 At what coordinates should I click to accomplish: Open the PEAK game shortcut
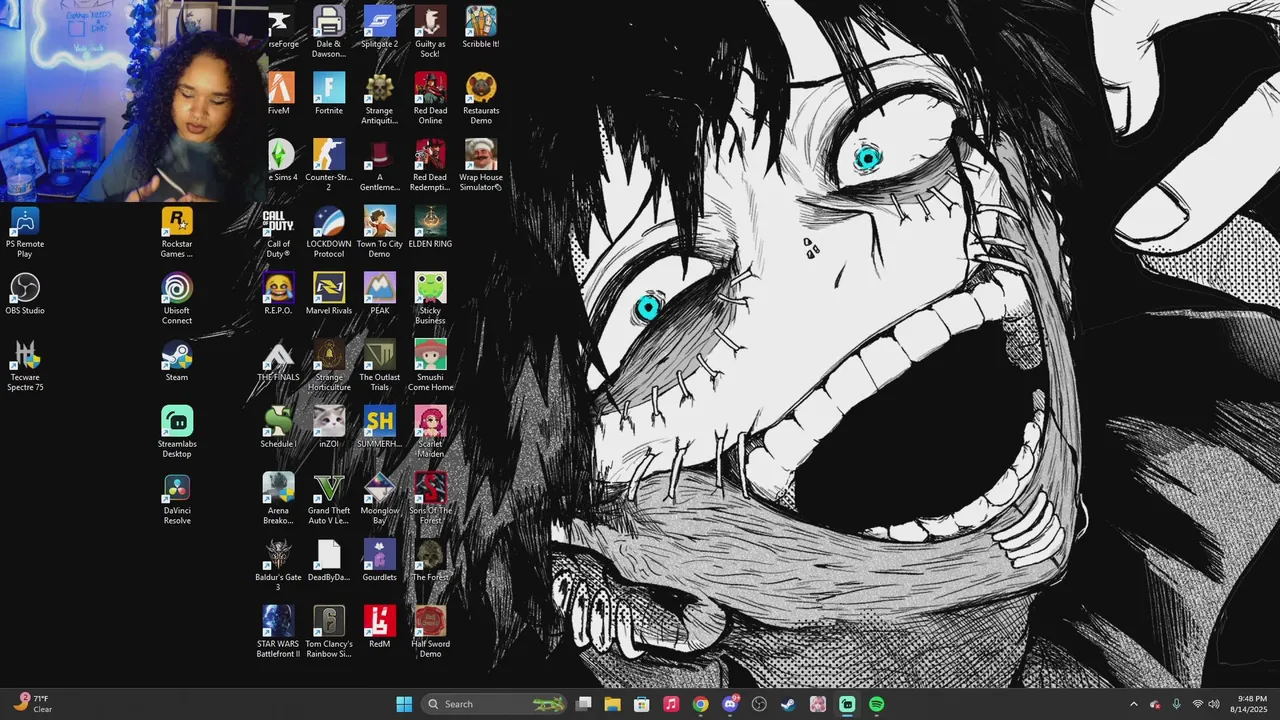click(380, 293)
